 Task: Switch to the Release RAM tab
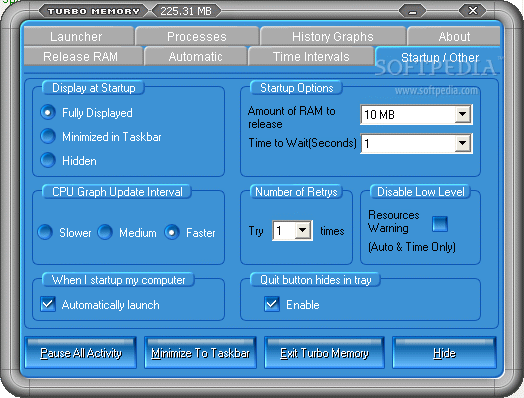(x=83, y=56)
